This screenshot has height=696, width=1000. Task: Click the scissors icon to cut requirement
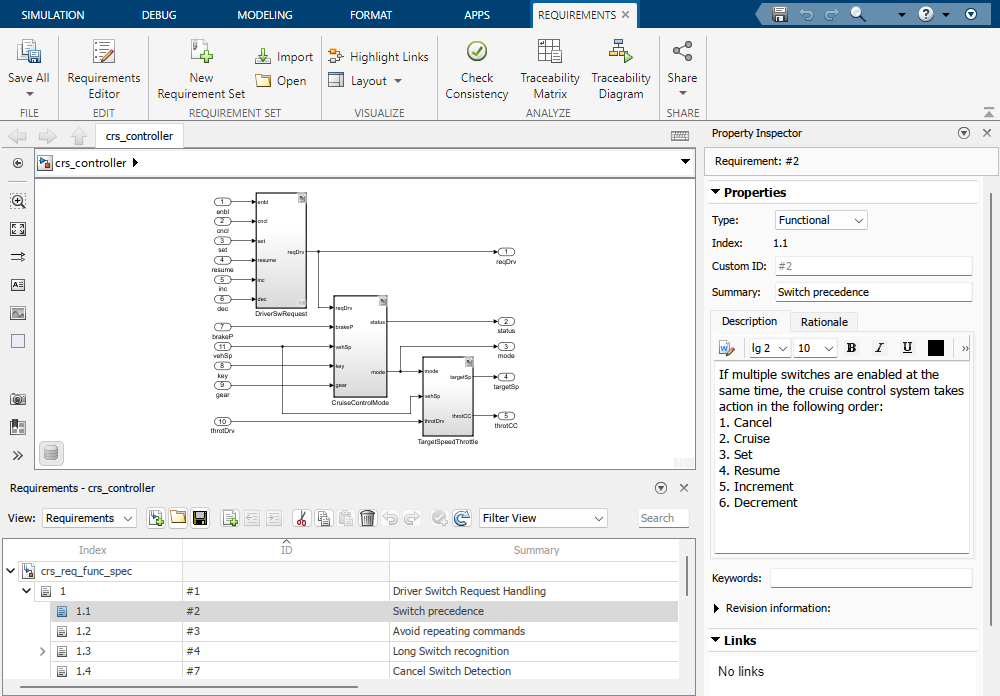[x=300, y=518]
